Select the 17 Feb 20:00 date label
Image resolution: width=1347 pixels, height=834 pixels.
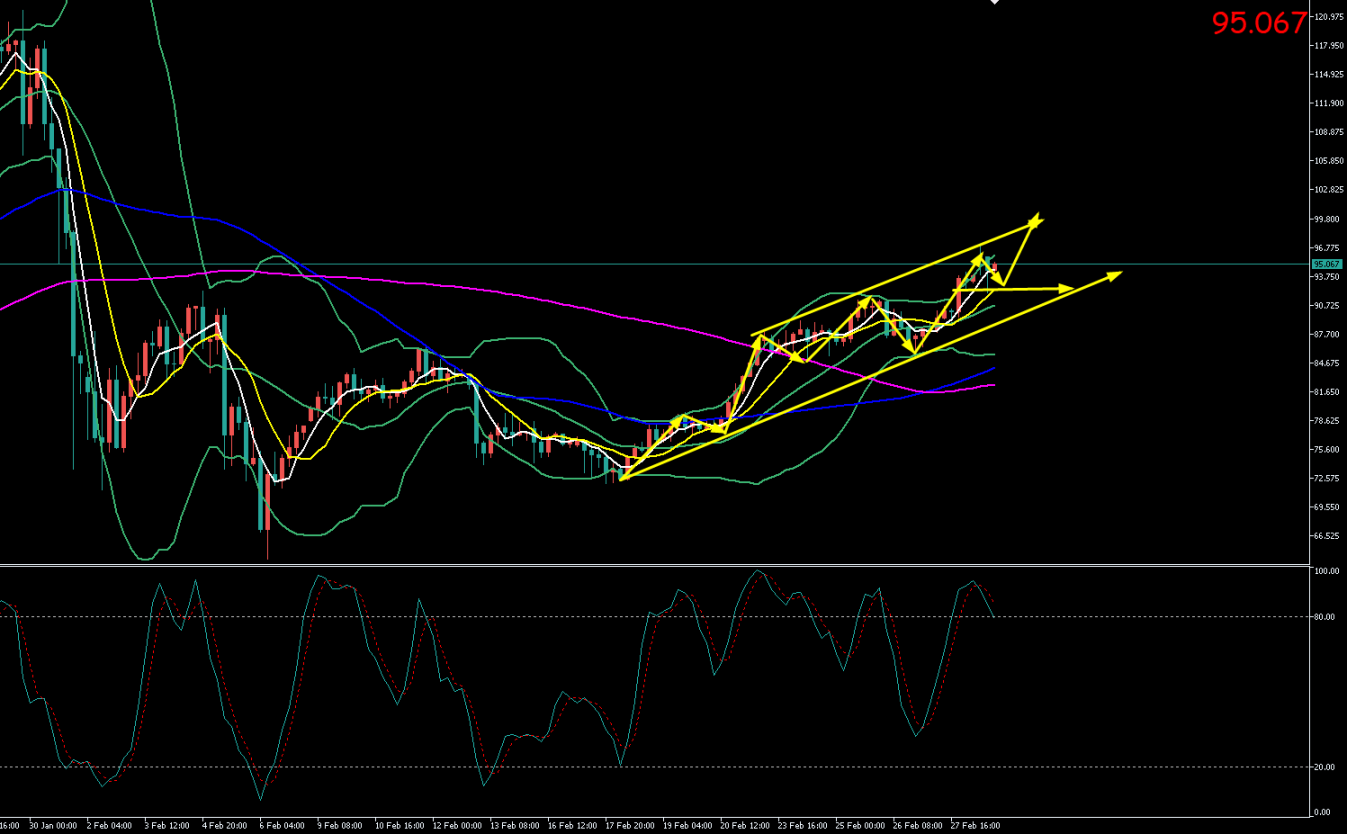[x=627, y=826]
